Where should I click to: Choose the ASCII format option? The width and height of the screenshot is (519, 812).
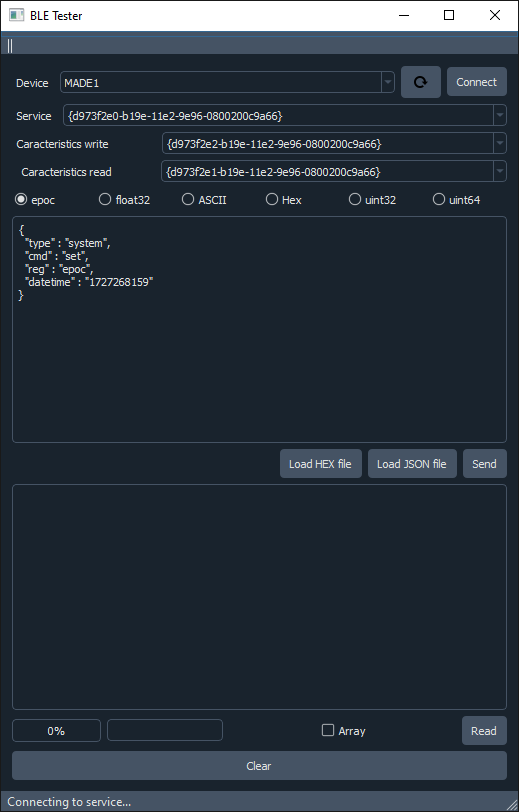coord(204,199)
